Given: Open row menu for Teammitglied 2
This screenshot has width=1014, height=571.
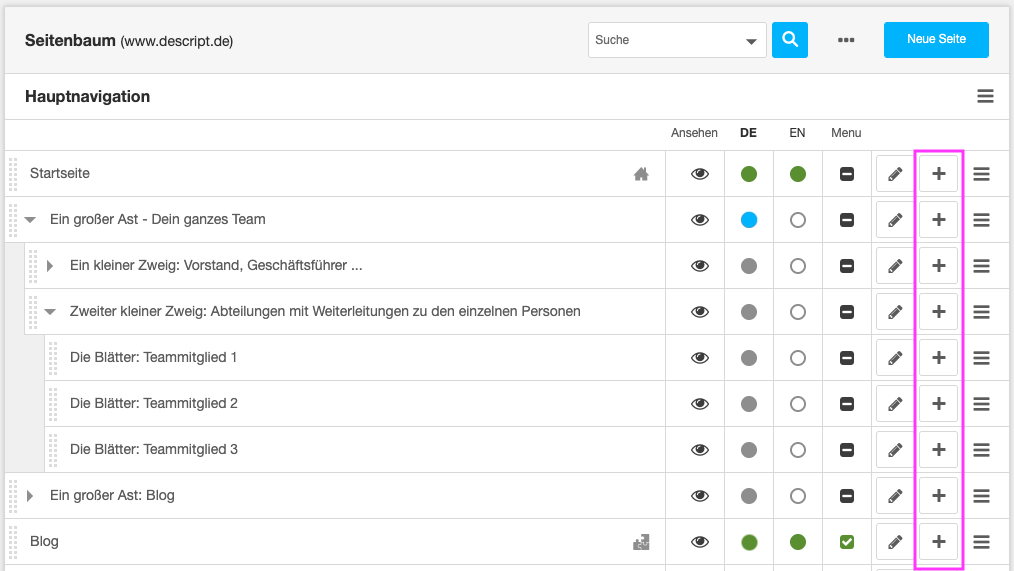Looking at the screenshot, I should coord(981,404).
